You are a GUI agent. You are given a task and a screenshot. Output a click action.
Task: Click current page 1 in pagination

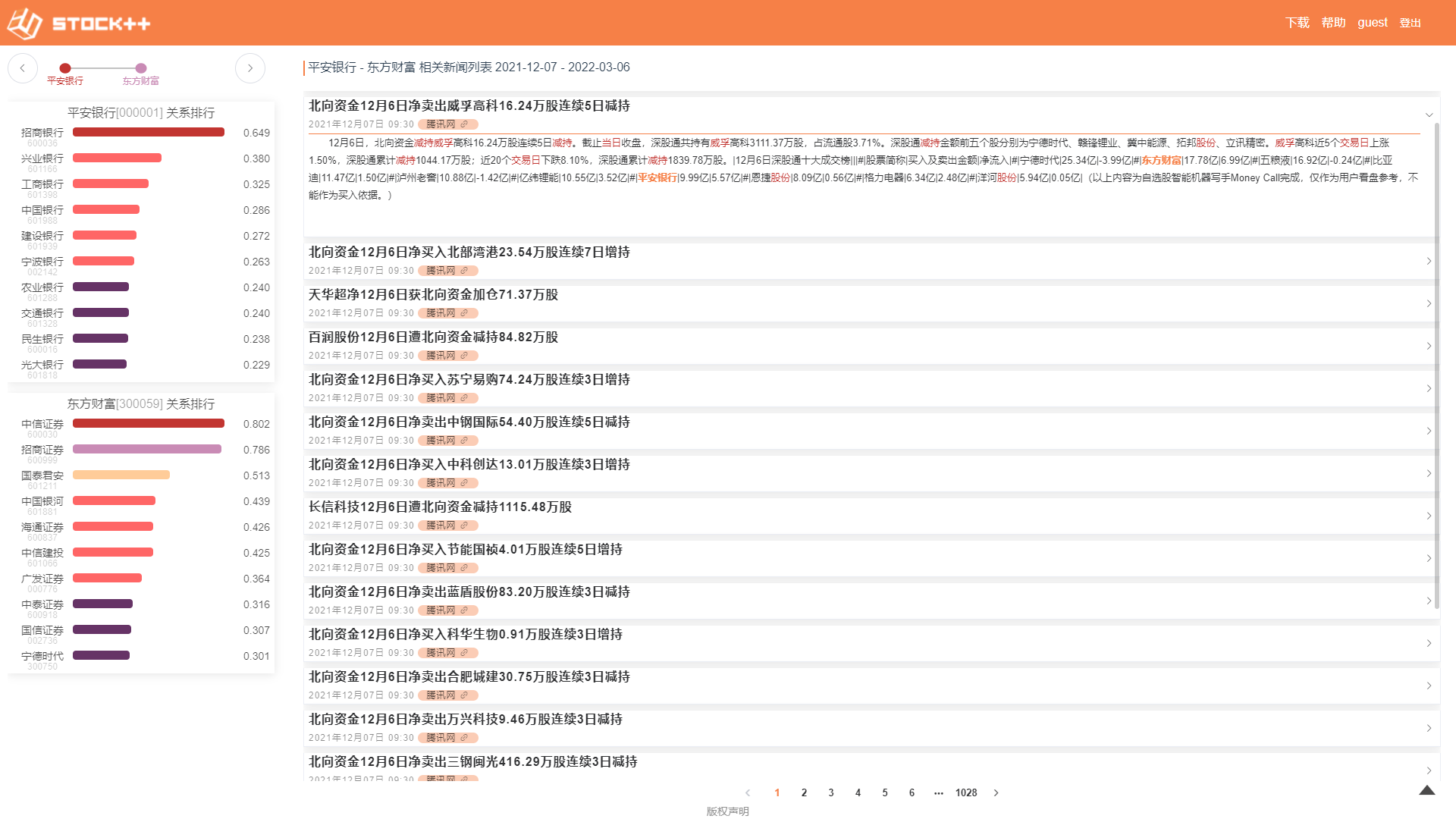[x=777, y=792]
